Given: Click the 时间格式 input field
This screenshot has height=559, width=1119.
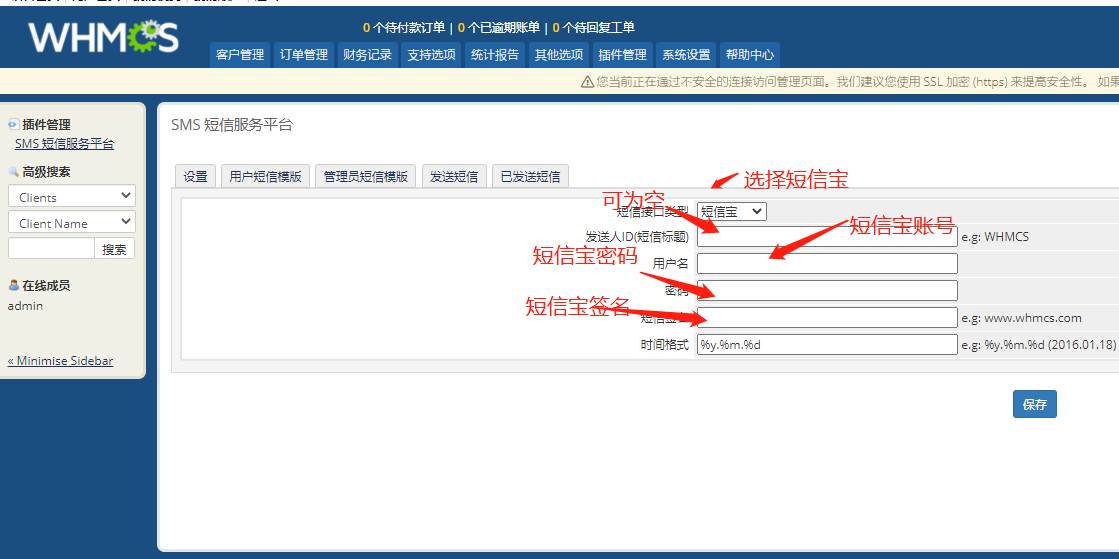Looking at the screenshot, I should click(827, 345).
